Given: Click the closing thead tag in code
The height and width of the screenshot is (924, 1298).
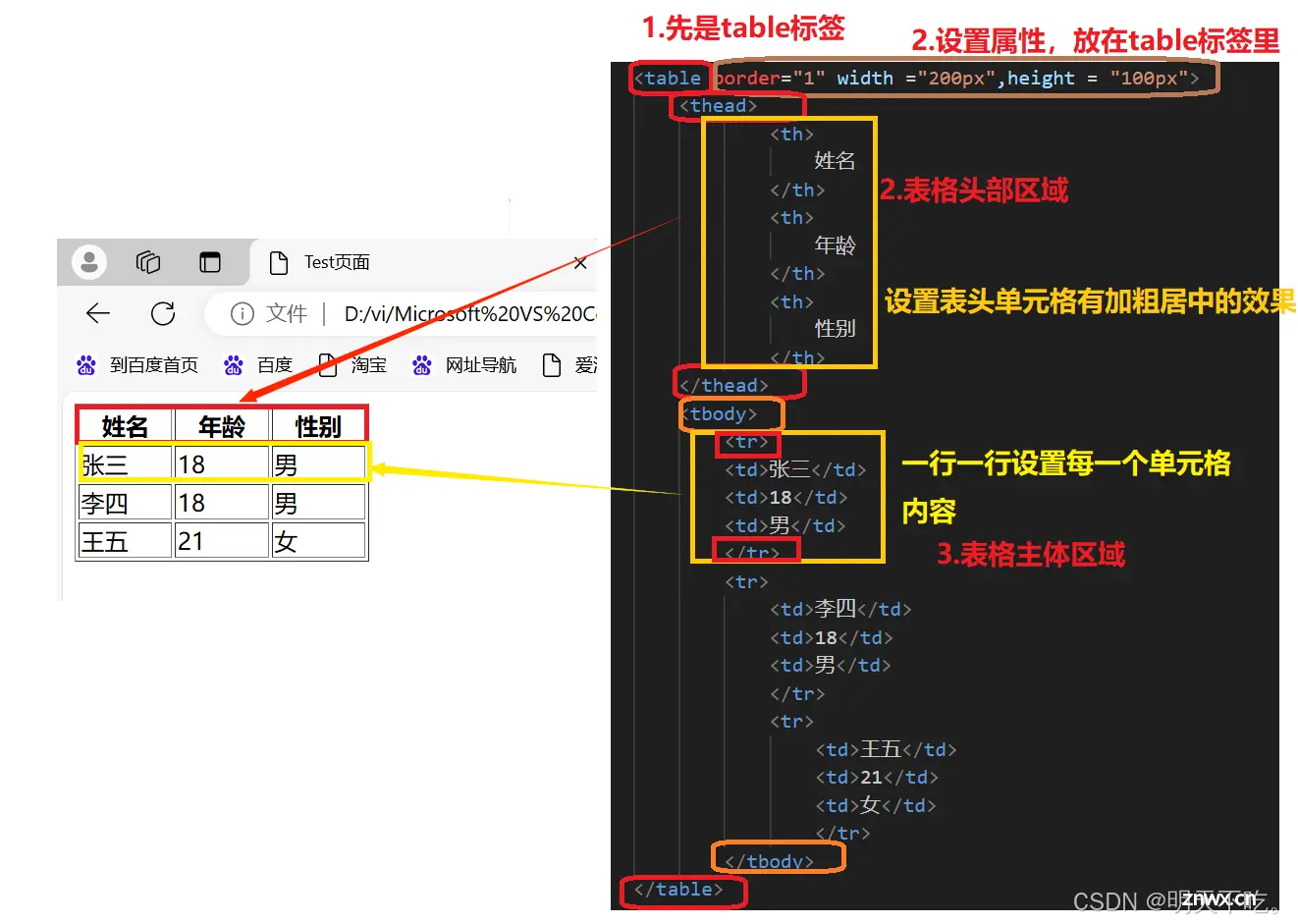Looking at the screenshot, I should click(x=724, y=385).
